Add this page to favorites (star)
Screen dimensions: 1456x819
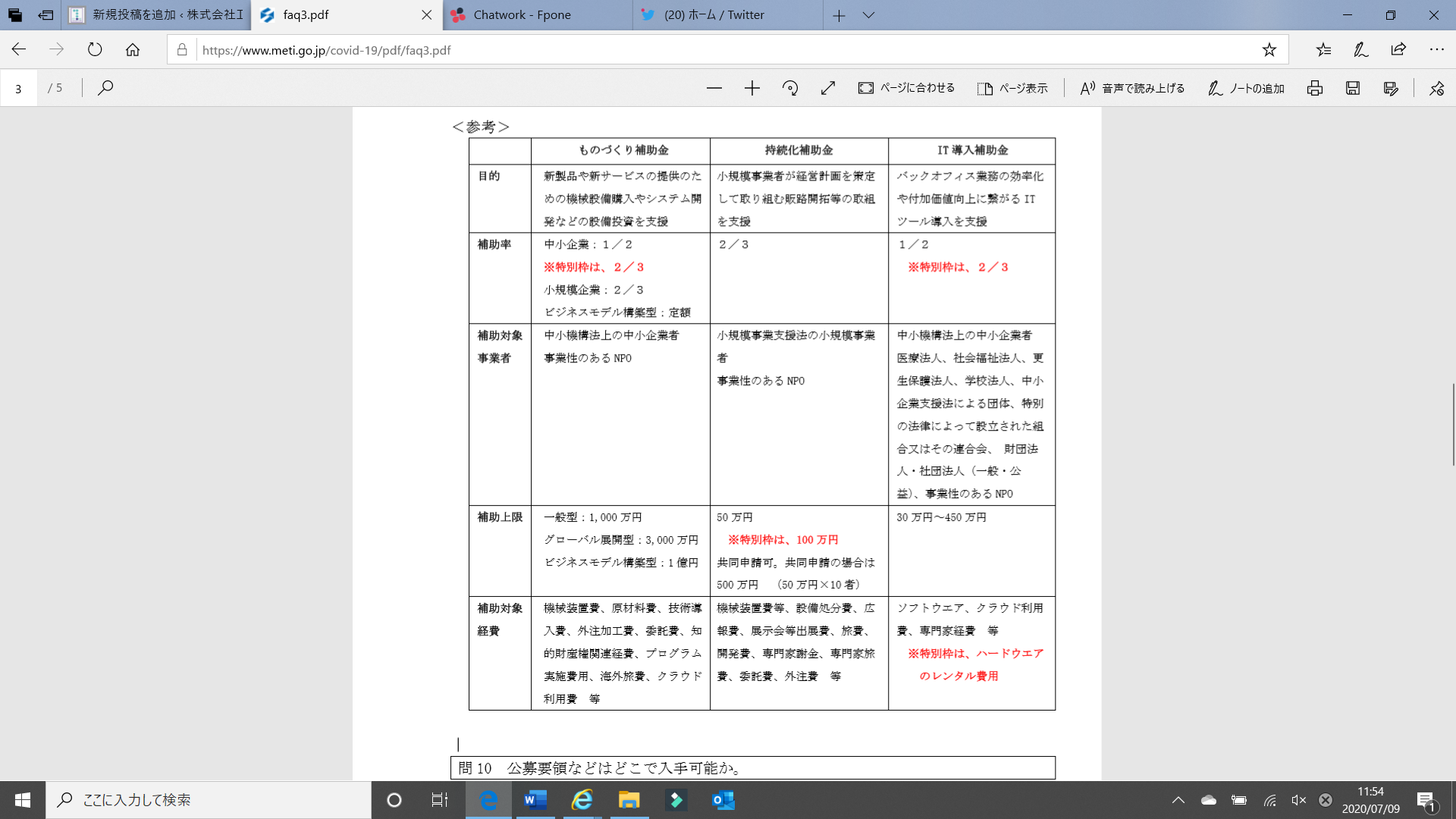1269,50
